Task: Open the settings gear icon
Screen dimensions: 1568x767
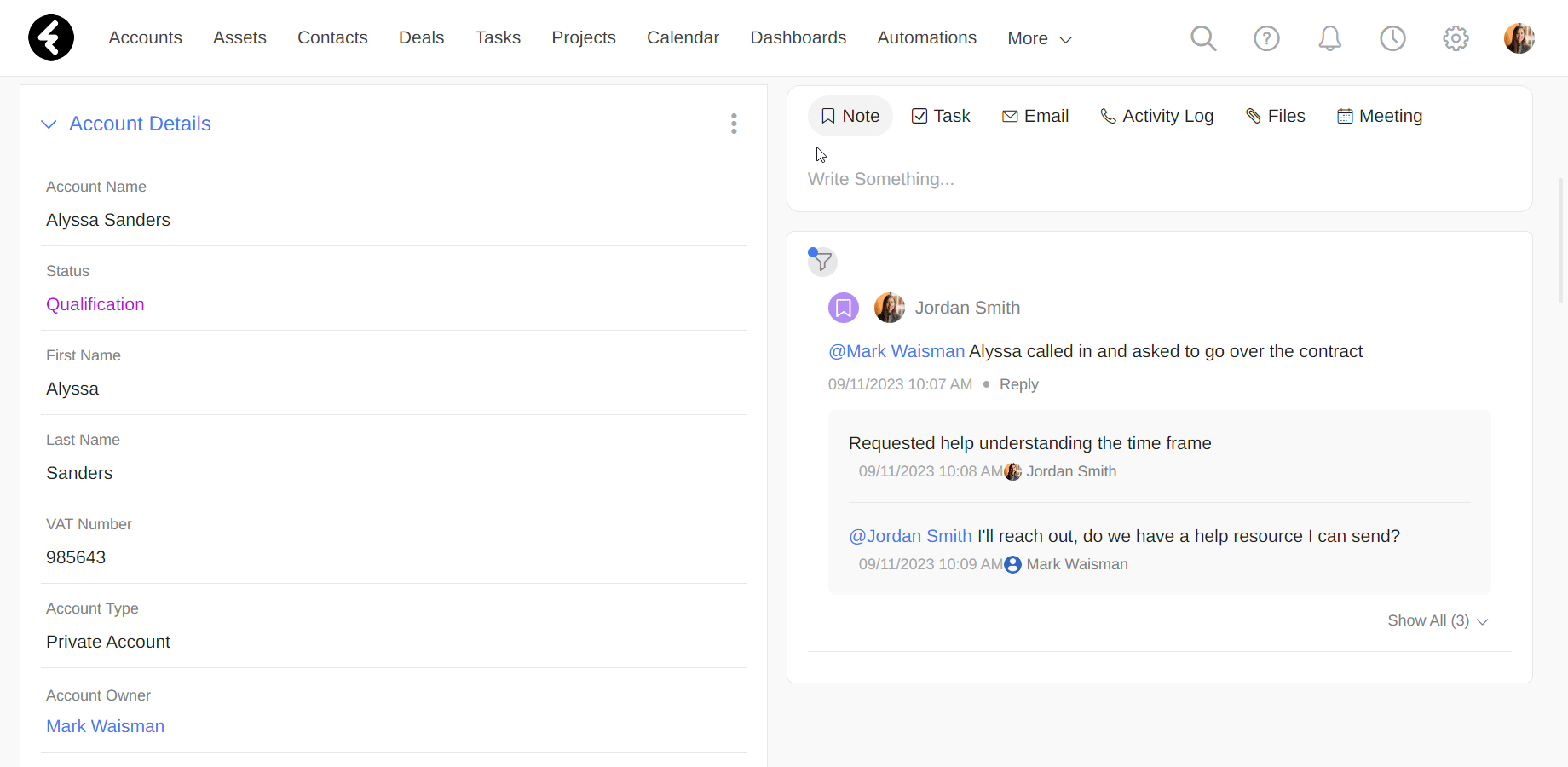Action: (x=1456, y=38)
